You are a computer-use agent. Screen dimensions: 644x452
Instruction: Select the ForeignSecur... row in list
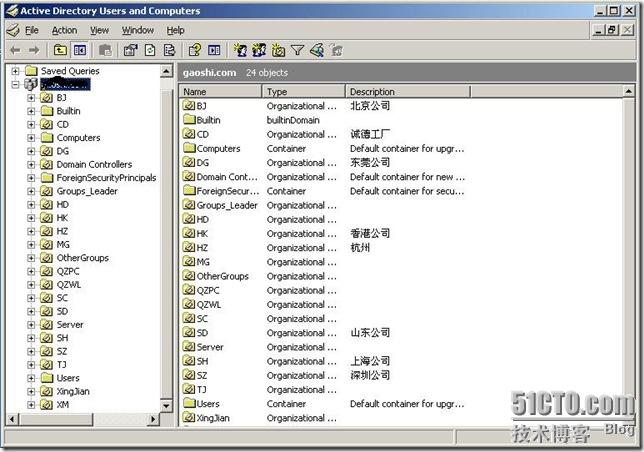click(x=228, y=191)
